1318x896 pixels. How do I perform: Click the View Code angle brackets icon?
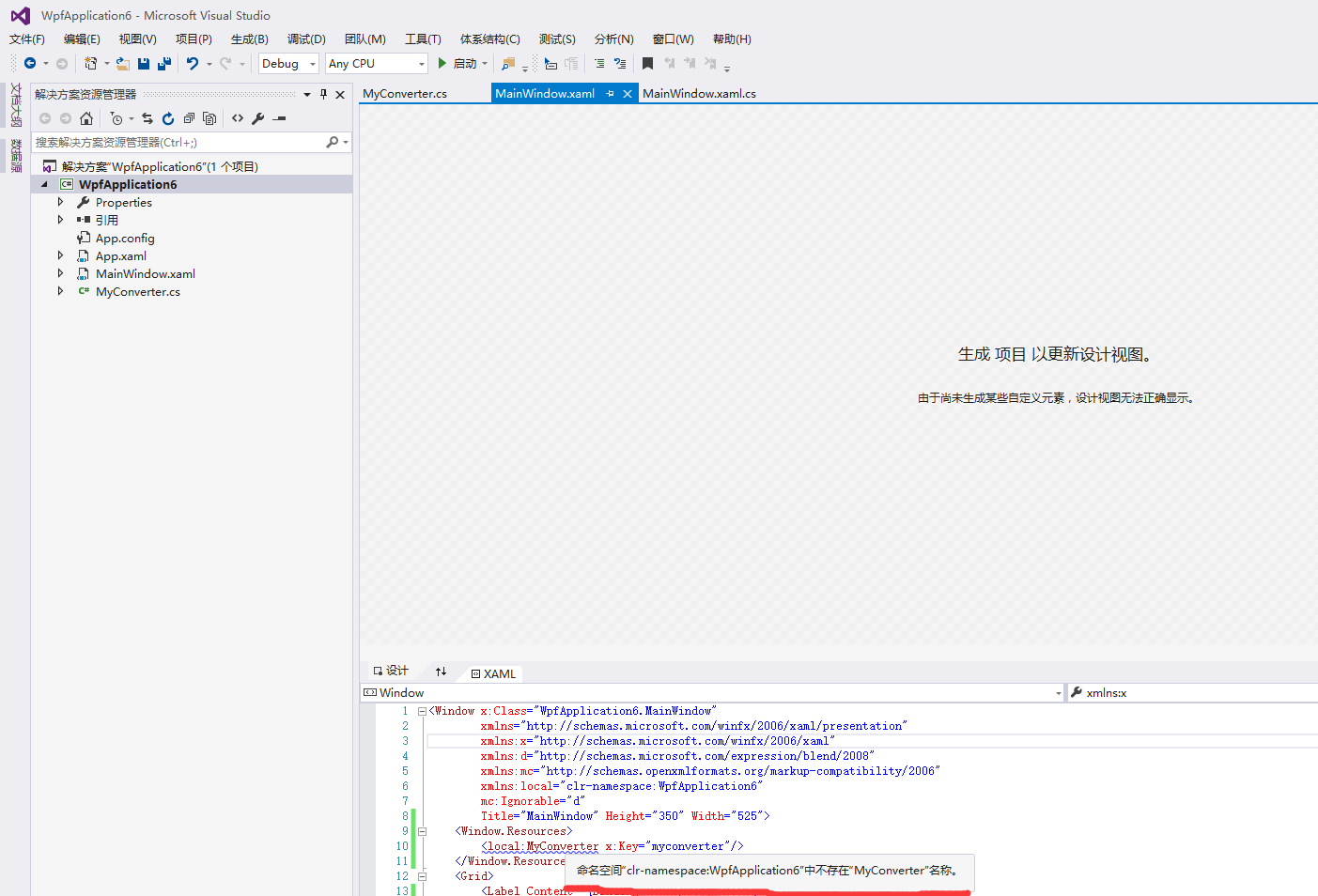[x=238, y=118]
